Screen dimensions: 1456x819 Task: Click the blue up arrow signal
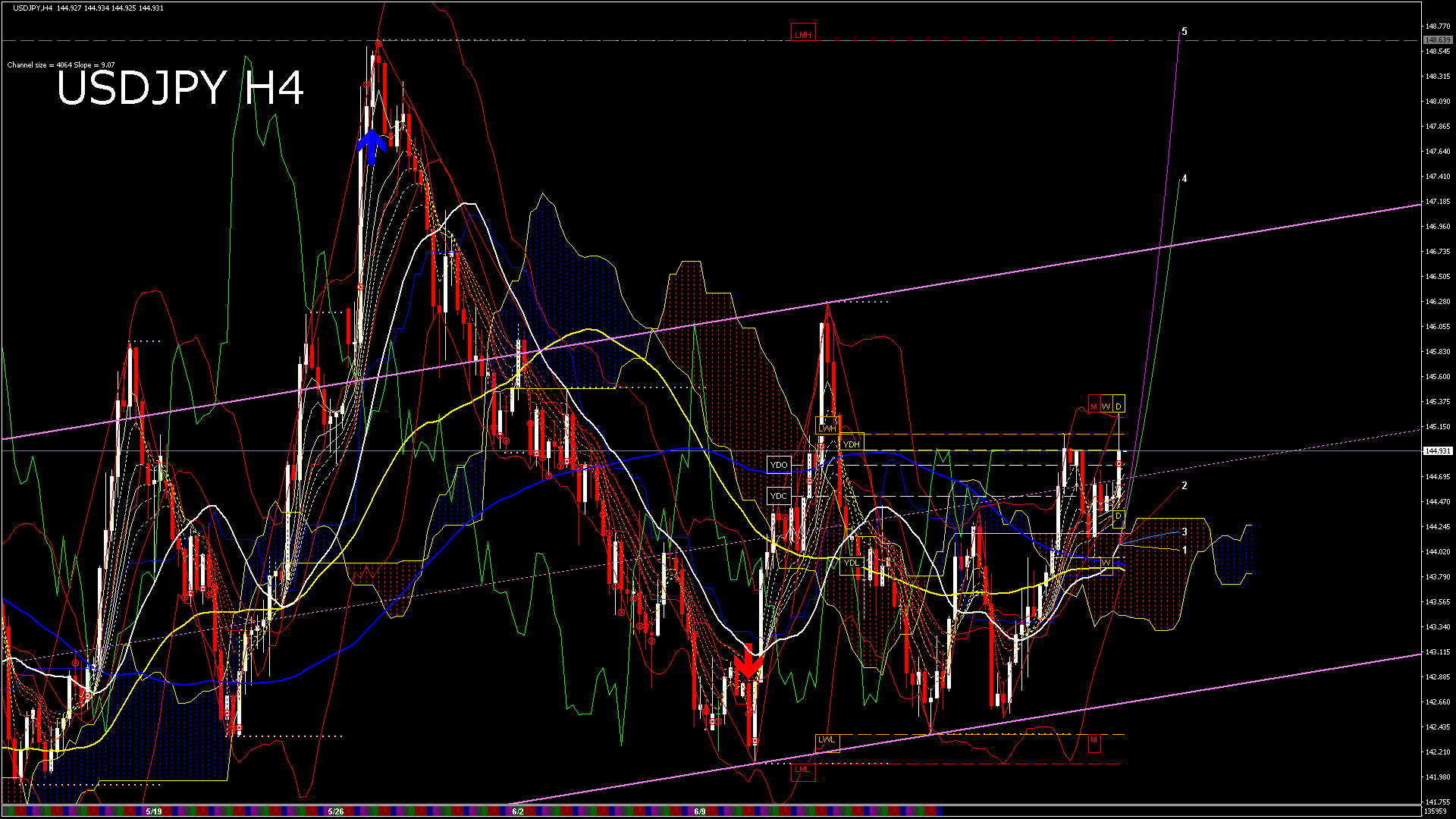click(372, 146)
